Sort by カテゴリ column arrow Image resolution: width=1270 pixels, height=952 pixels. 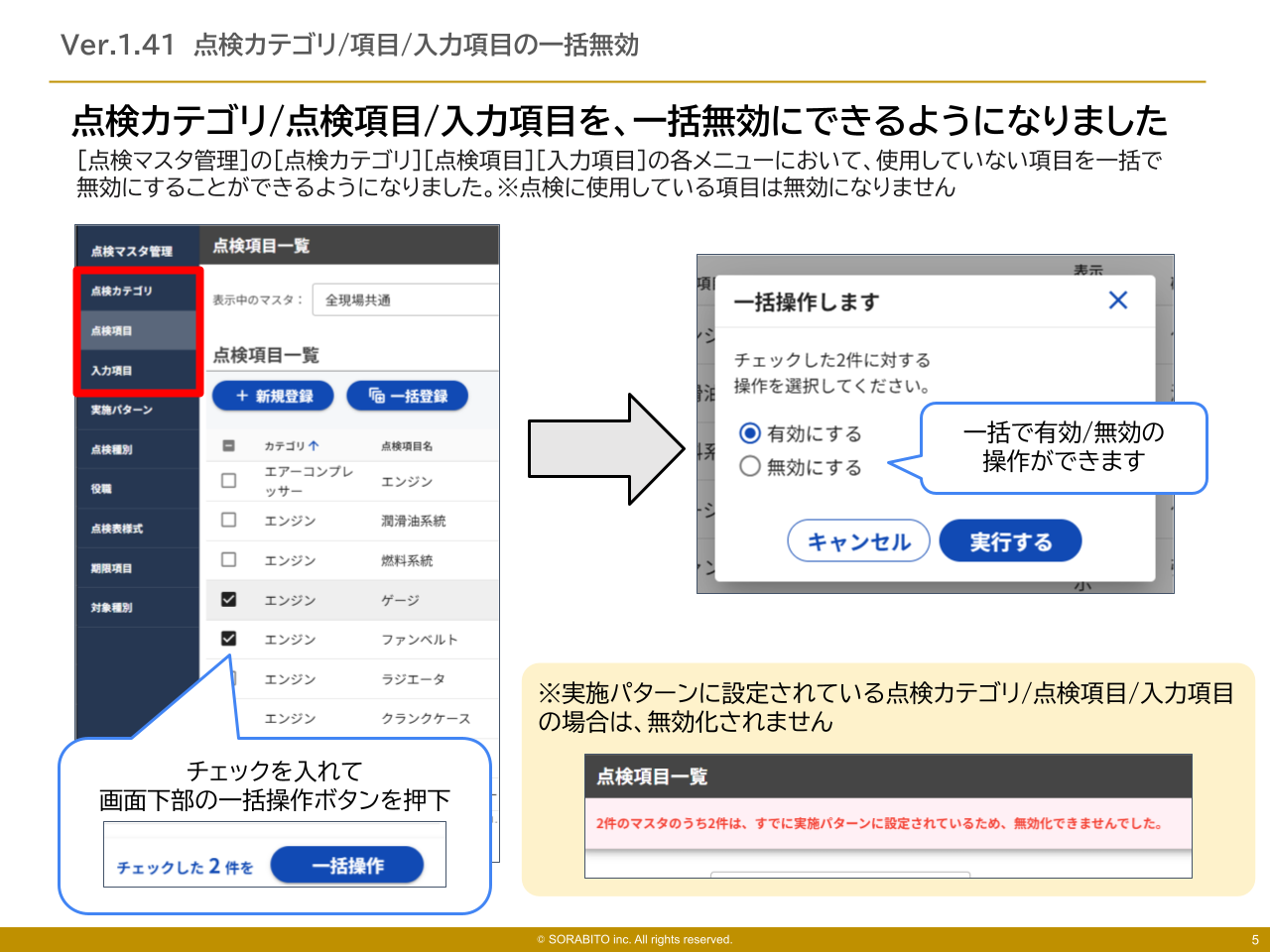[x=314, y=446]
